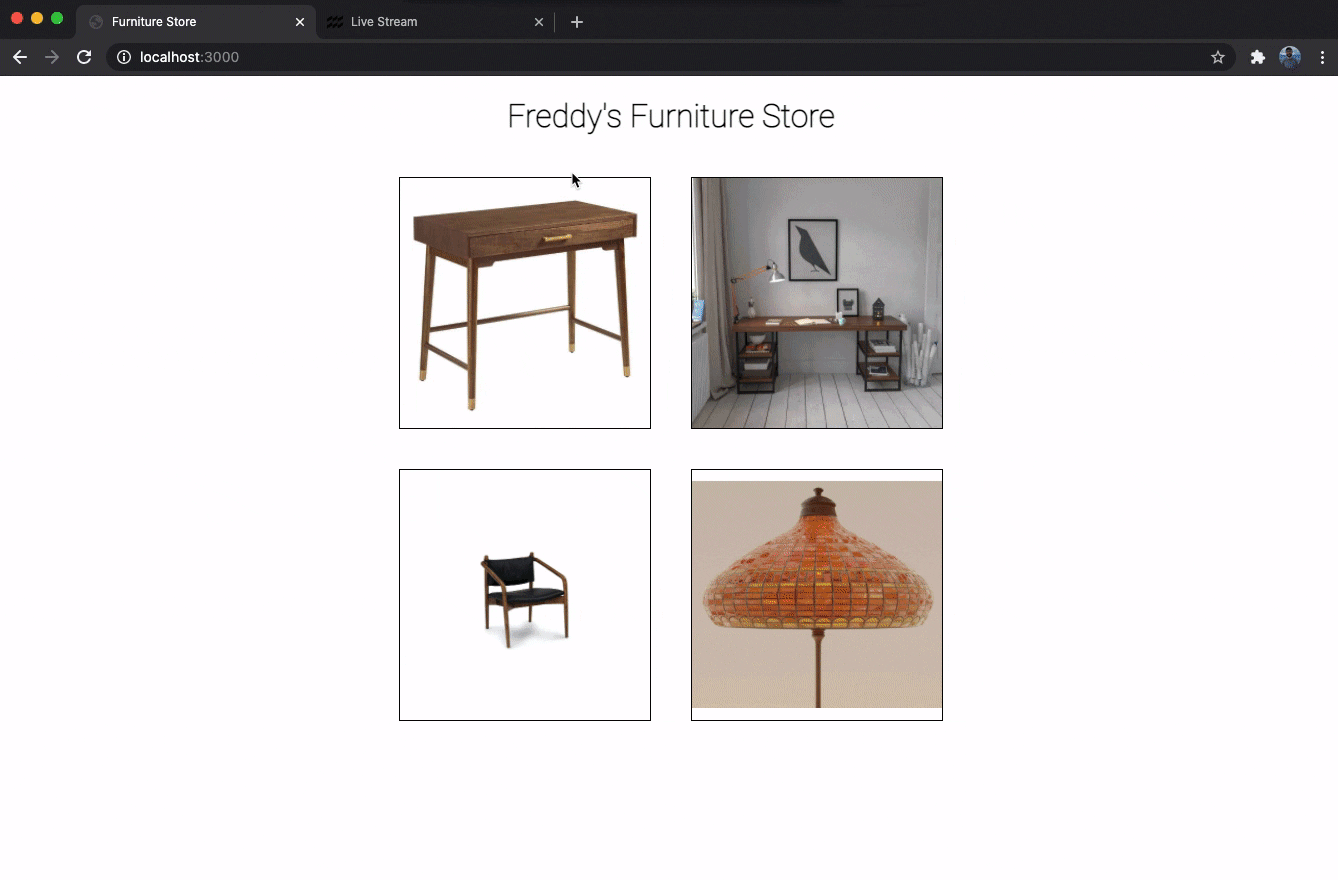1338x880 pixels.
Task: Open the Chrome profile avatar
Action: click(1290, 57)
